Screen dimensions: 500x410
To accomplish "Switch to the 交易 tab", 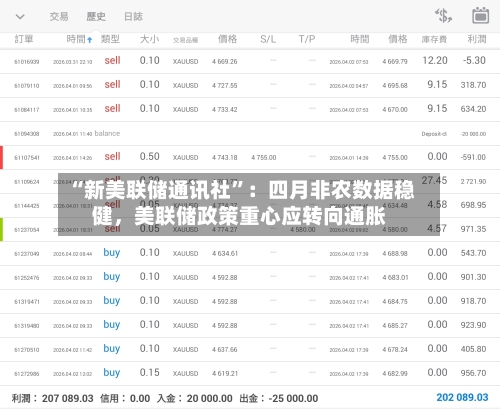I will [59, 16].
